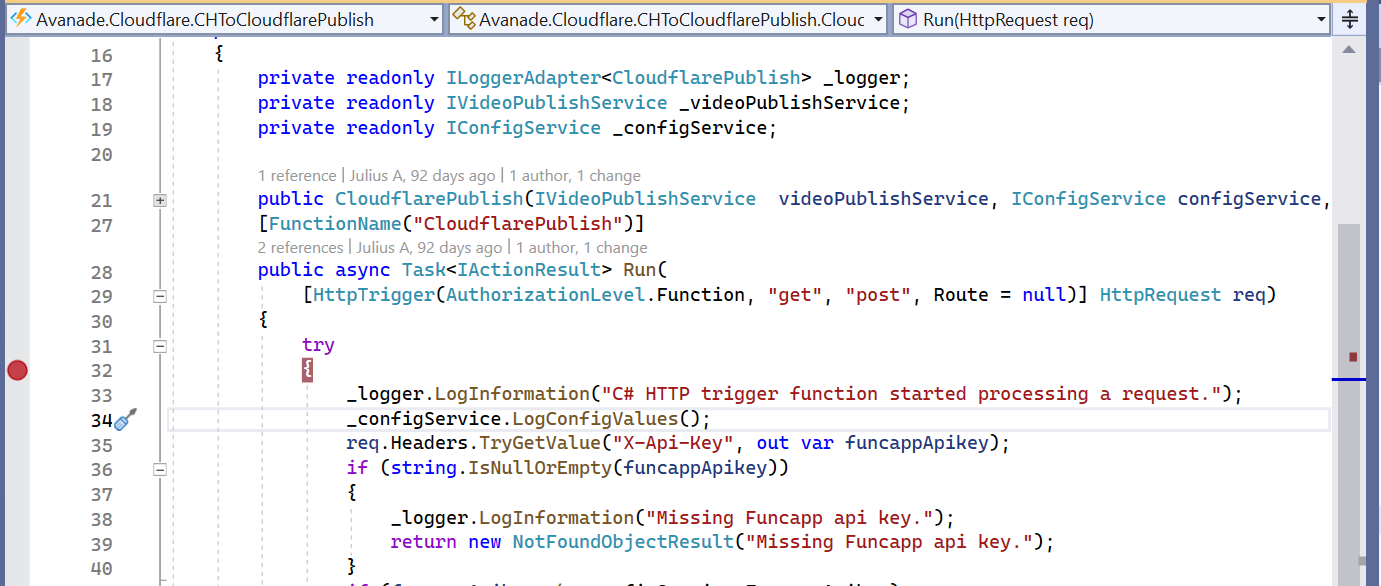The height and width of the screenshot is (586, 1381).
Task: Collapse the Run method at line 29
Action: (x=159, y=296)
